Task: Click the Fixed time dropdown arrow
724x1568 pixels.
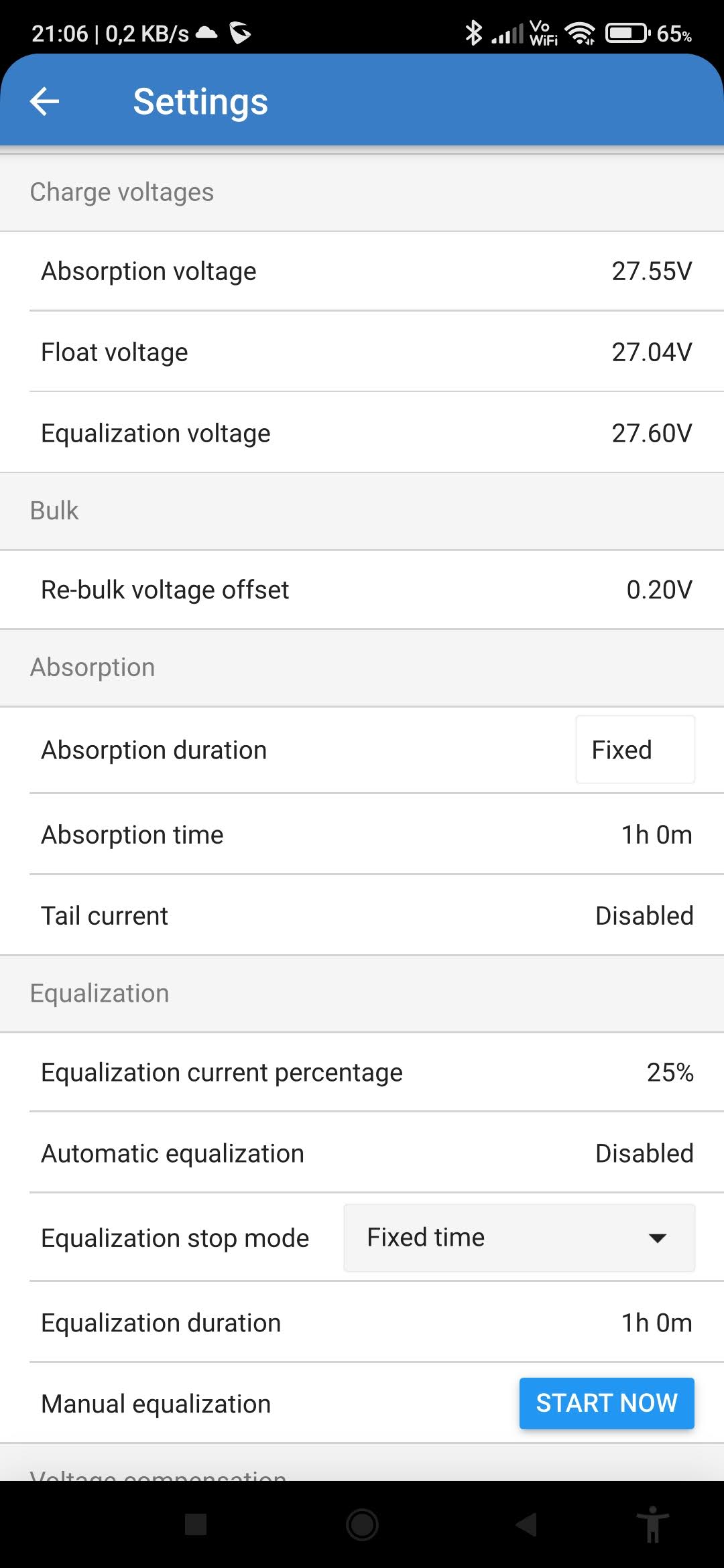Action: 658,1238
